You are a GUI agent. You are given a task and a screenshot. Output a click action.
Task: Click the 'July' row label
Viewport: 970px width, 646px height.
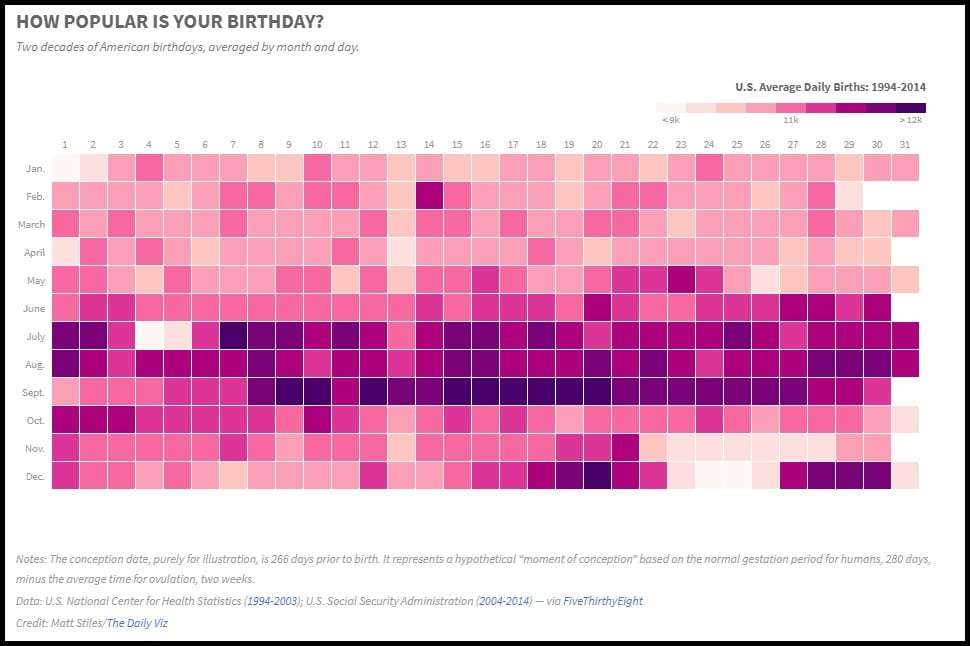click(33, 336)
